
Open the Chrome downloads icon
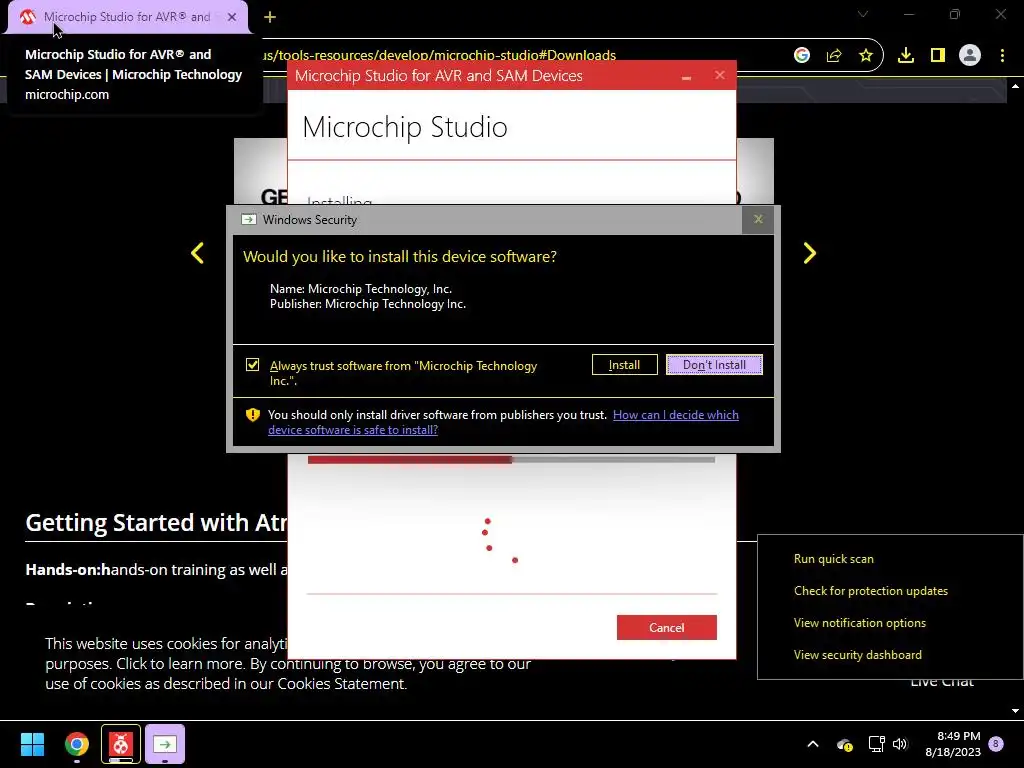tap(905, 55)
